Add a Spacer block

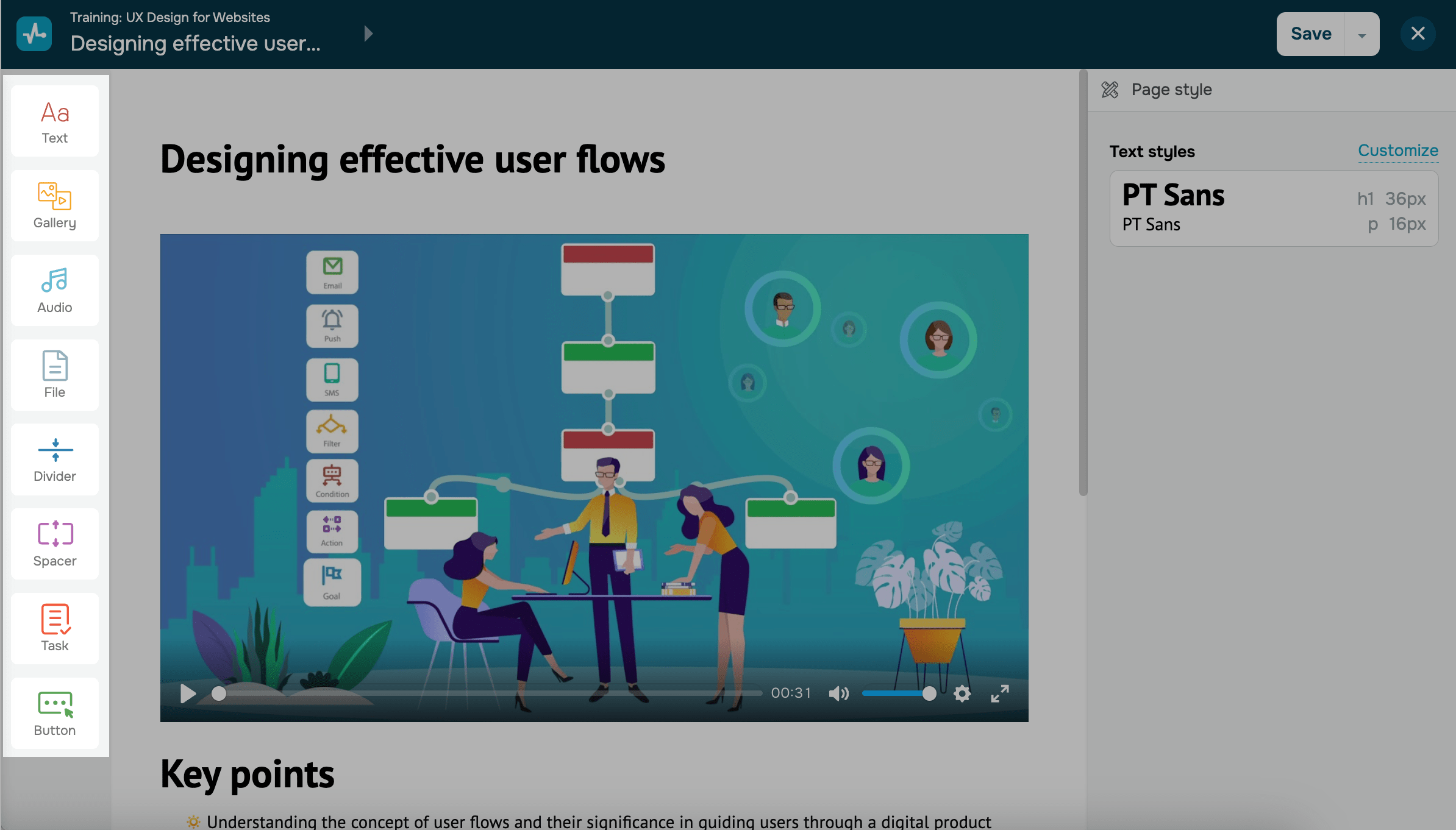55,544
